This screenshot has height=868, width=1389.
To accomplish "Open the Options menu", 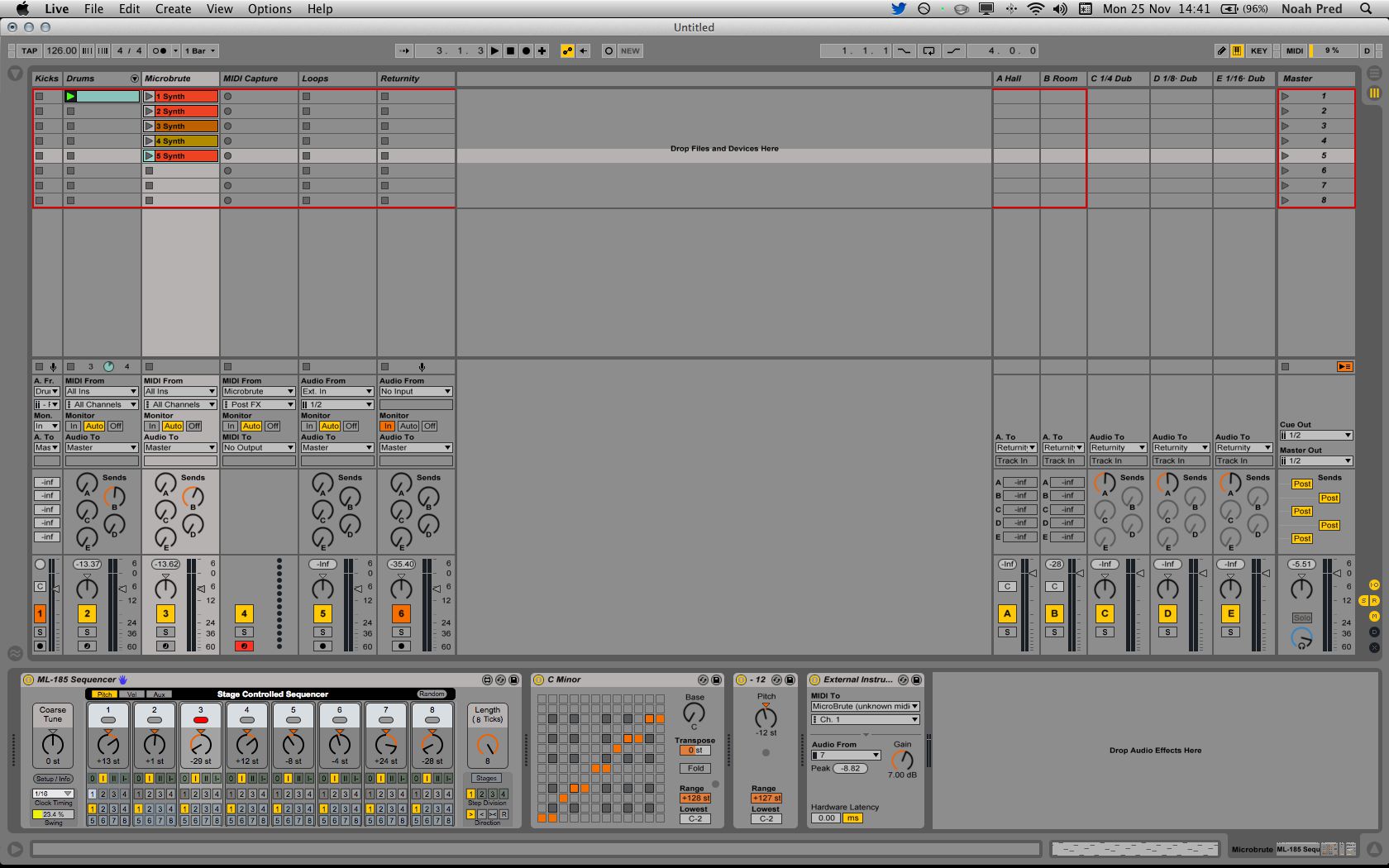I will click(x=270, y=9).
